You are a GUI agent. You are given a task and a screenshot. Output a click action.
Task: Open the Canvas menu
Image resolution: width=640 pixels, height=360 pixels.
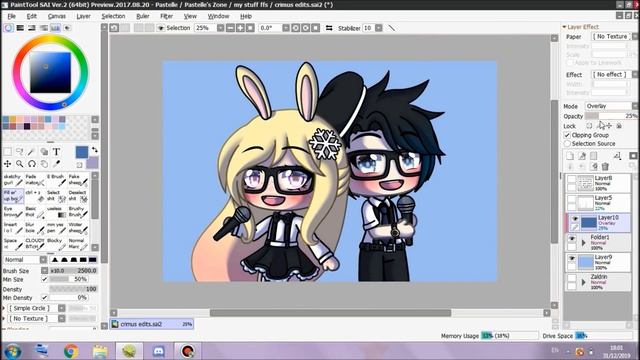click(57, 16)
